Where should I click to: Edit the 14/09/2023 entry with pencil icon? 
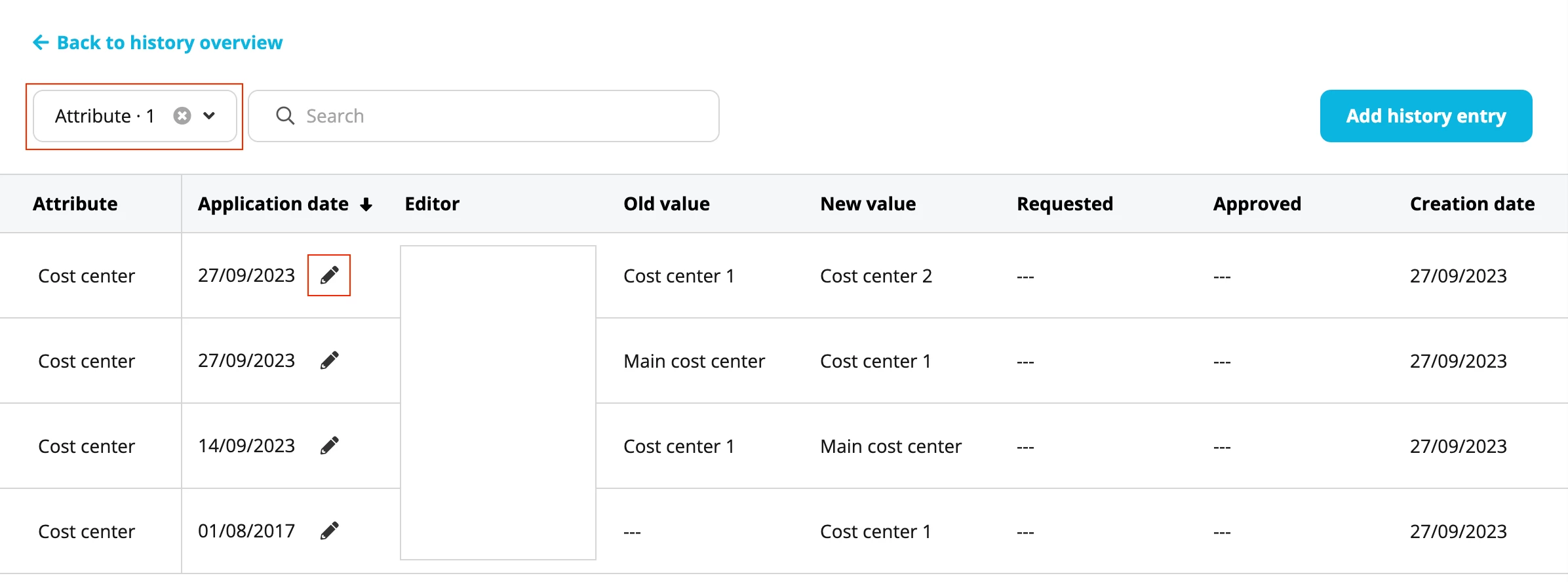[x=329, y=446]
